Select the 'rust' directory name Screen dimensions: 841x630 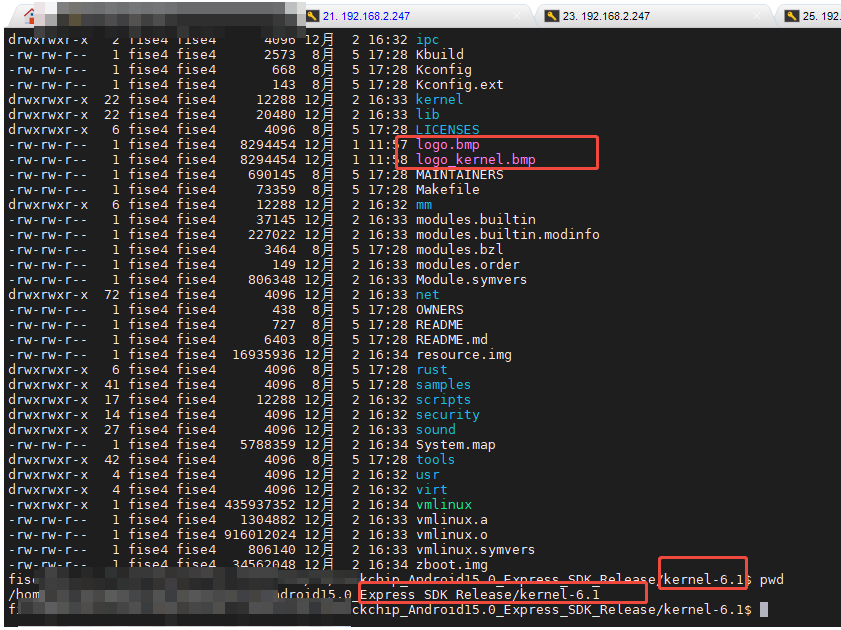[432, 370]
